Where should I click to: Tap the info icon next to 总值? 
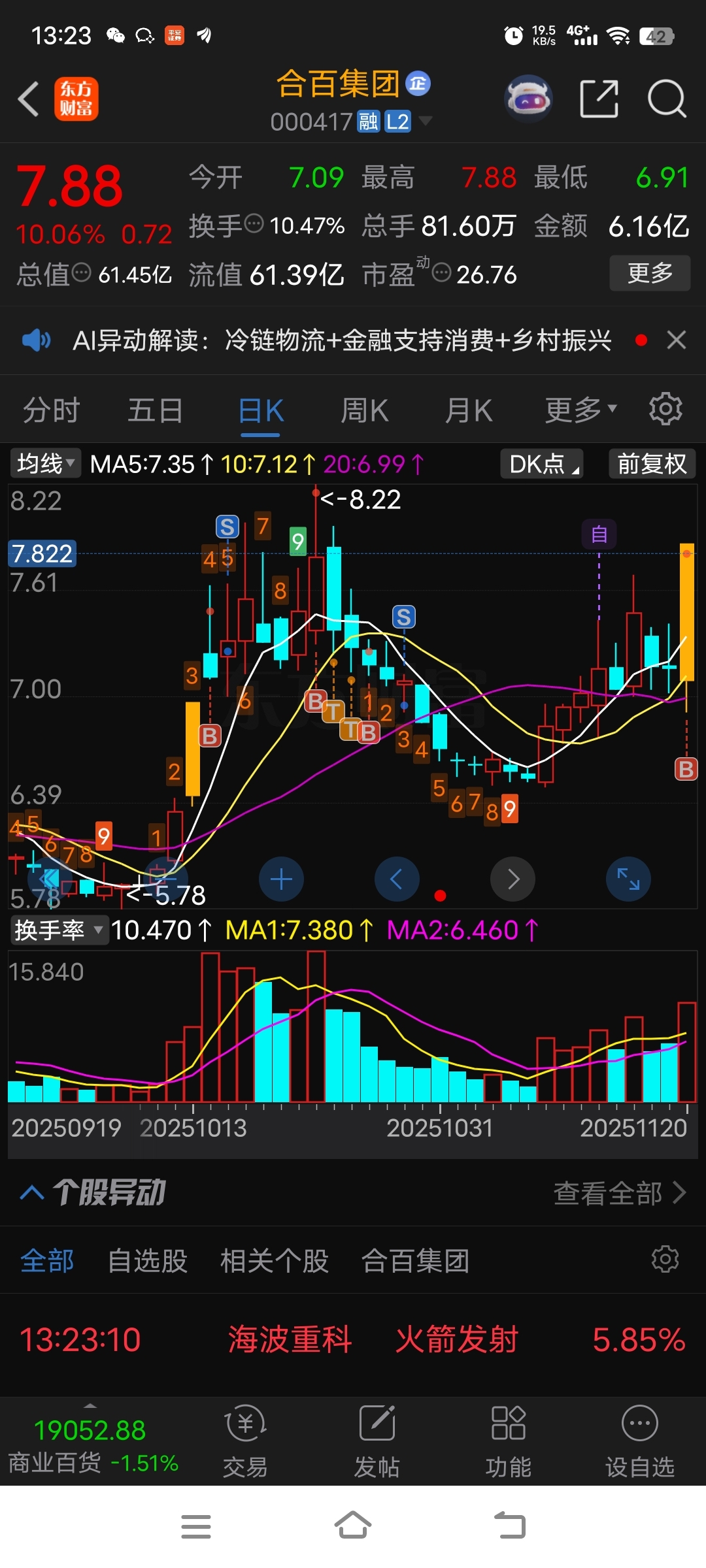pyautogui.click(x=81, y=272)
